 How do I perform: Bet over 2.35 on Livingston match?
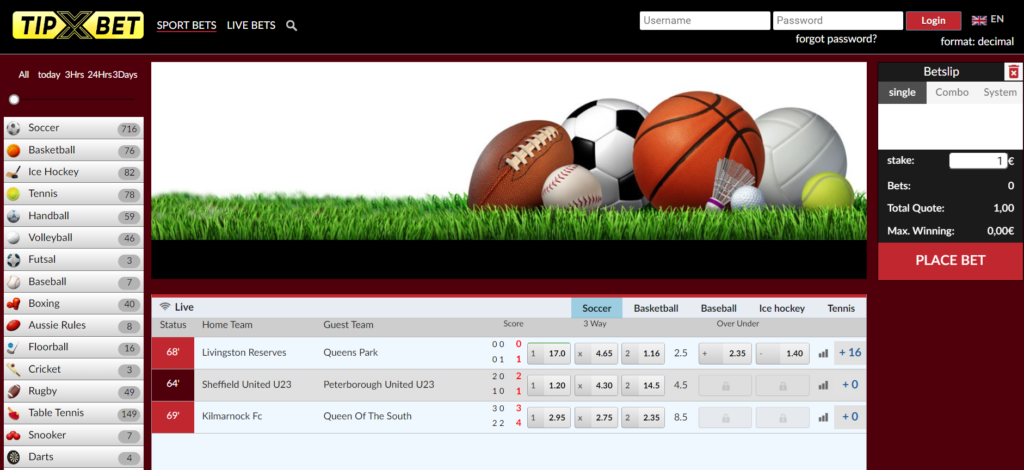[725, 353]
